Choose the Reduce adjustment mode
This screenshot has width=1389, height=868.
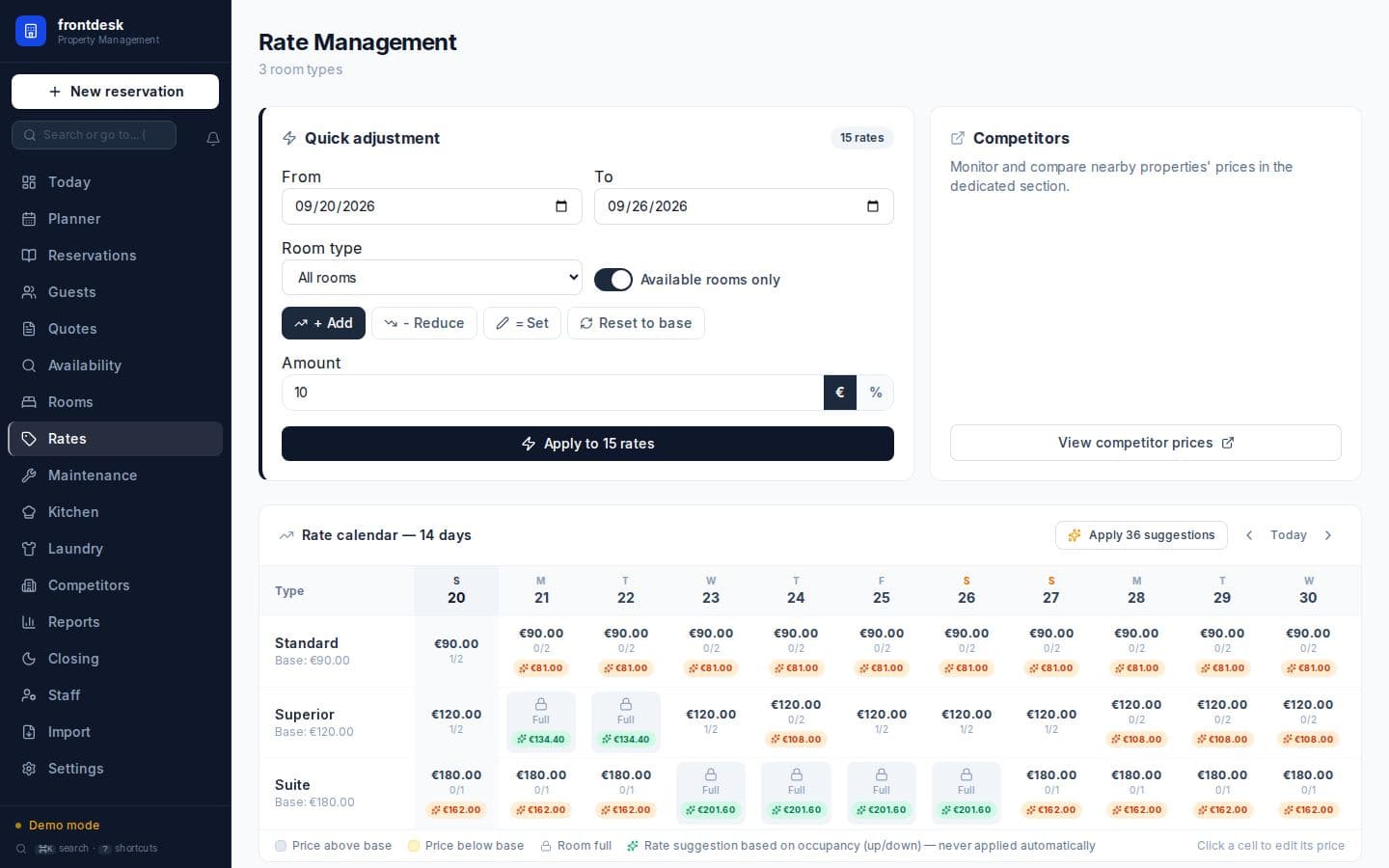(x=424, y=323)
